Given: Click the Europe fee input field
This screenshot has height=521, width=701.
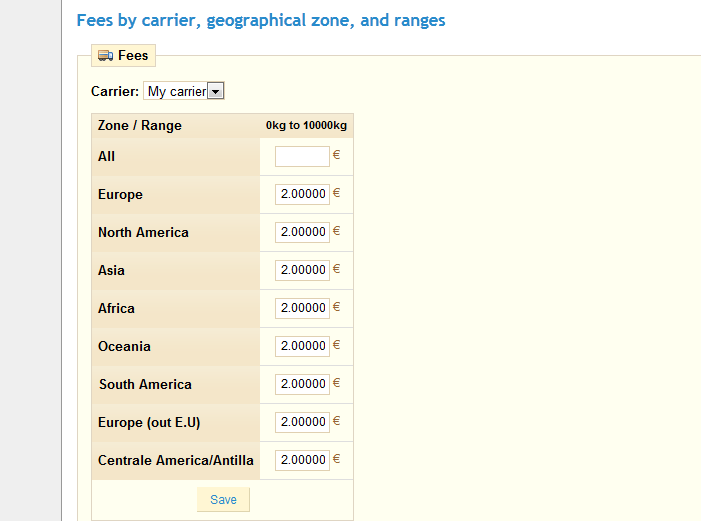Looking at the screenshot, I should [x=302, y=194].
